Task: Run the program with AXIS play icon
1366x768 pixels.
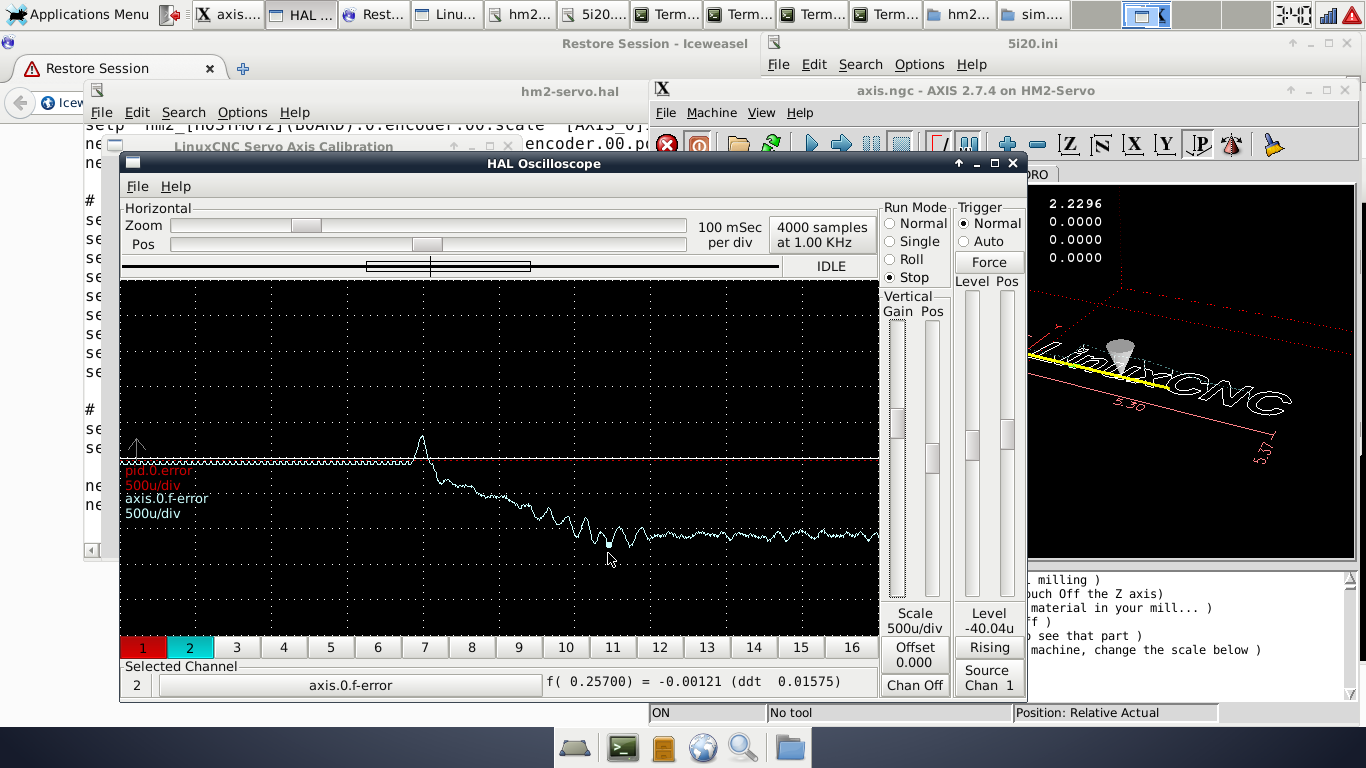Action: 811,145
